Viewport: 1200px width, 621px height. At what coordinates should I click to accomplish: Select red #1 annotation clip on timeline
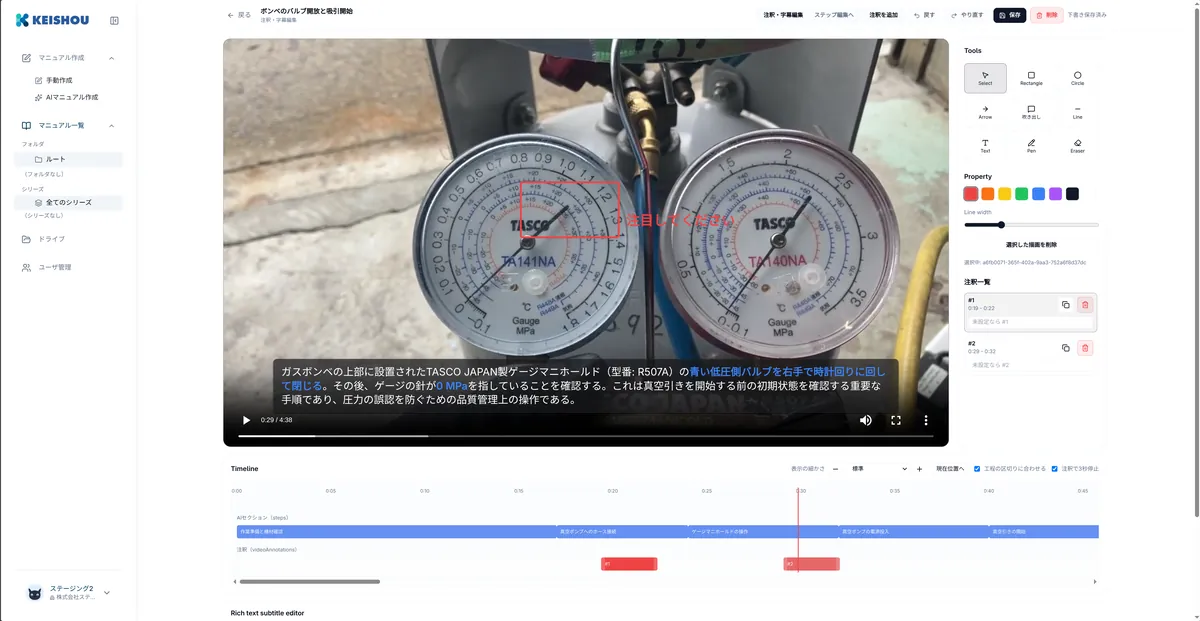pyautogui.click(x=629, y=564)
